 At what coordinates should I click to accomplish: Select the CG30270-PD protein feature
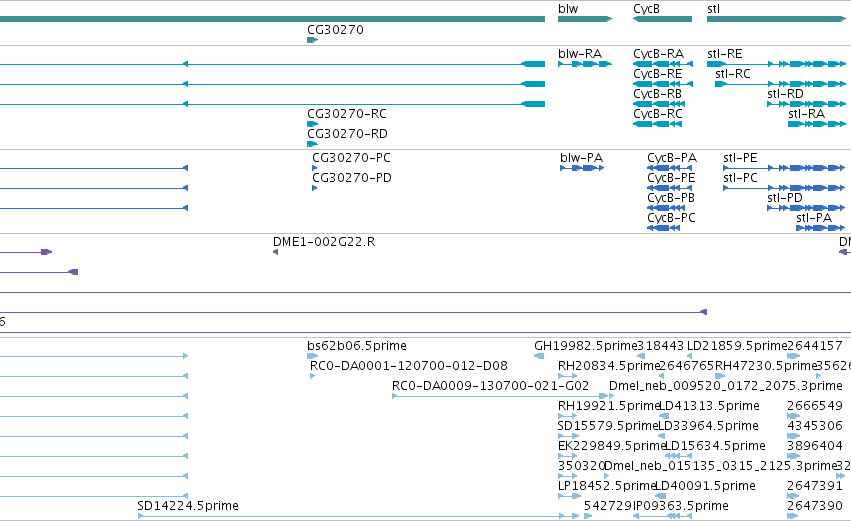[314, 188]
